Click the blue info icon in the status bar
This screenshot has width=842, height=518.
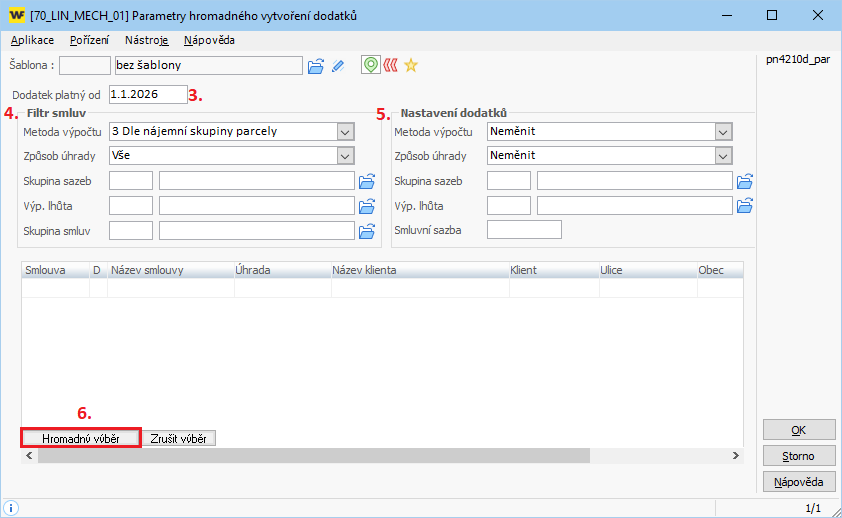coord(12,508)
